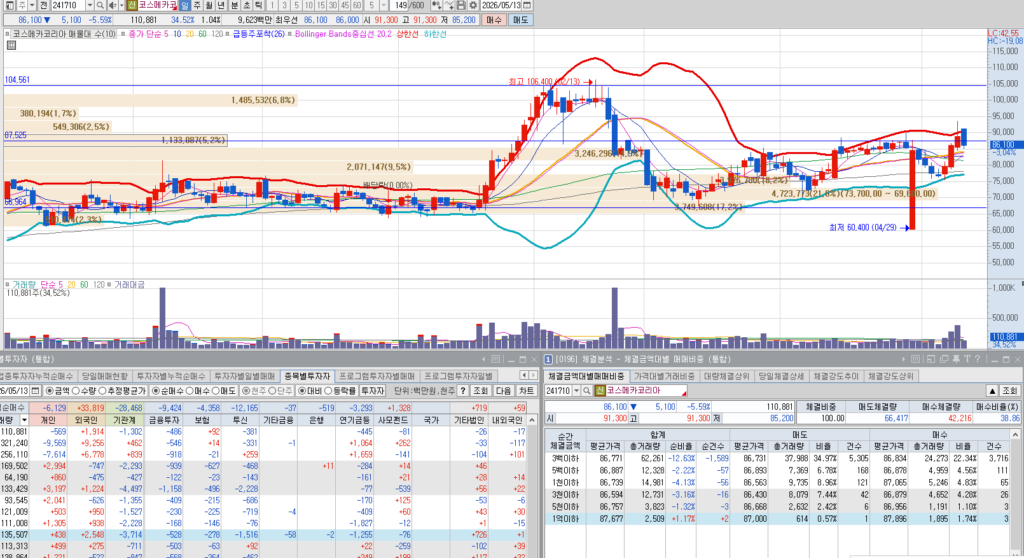Viewport: 1024px width, 558px height.
Task: Select yearly 년 chart period button
Action: pos(221,5)
